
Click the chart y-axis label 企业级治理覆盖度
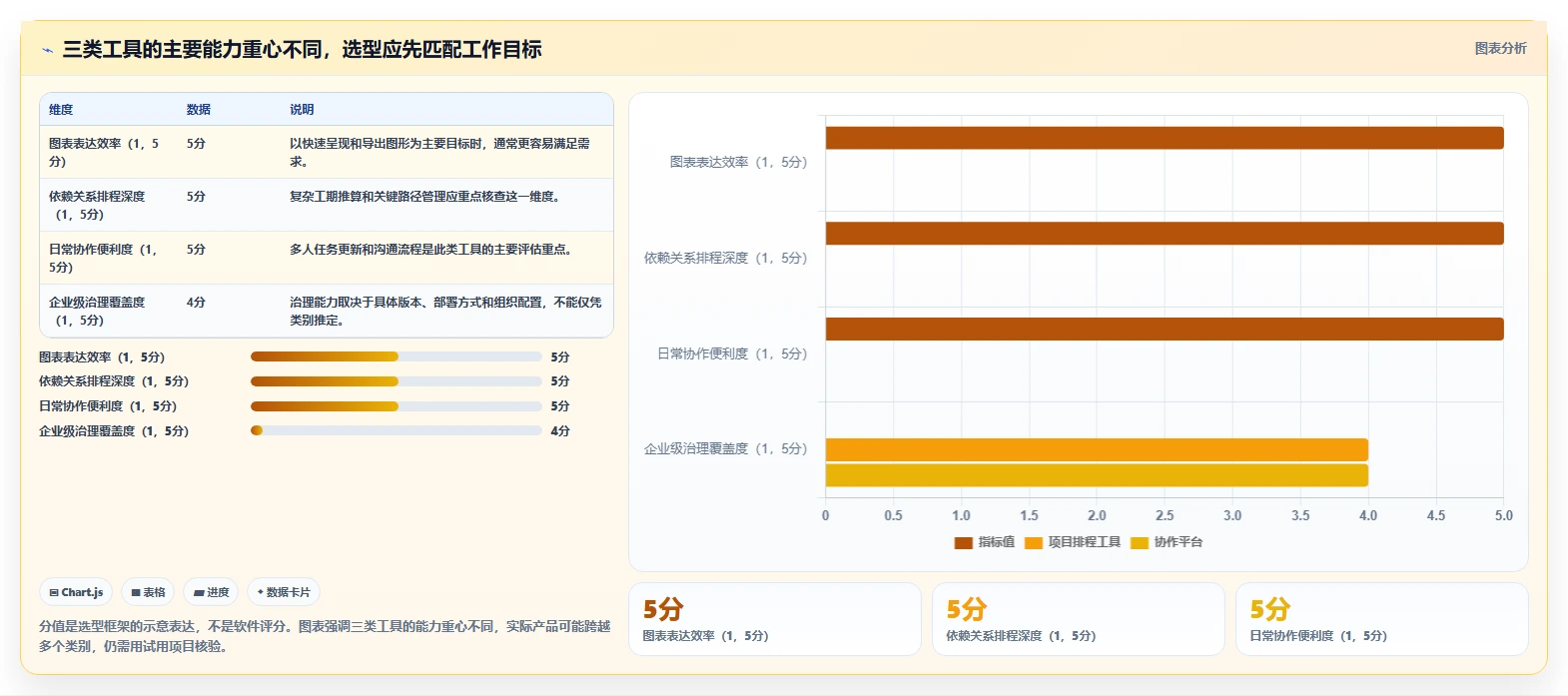coord(725,448)
